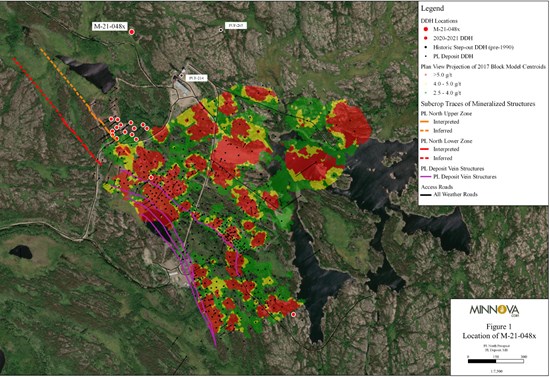Select the large red dot beside M-21-048x in legend
550x377 pixels.
click(x=426, y=29)
